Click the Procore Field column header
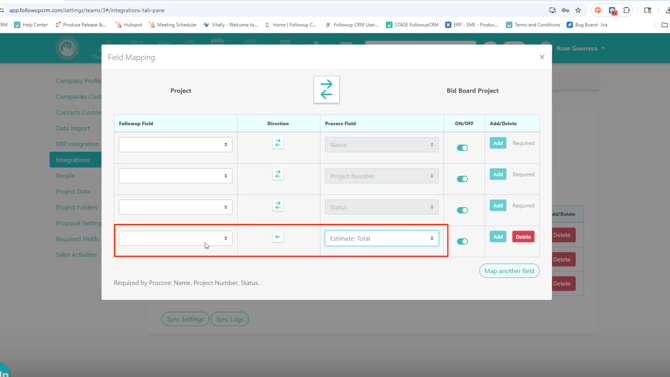670x377 pixels. click(x=340, y=124)
